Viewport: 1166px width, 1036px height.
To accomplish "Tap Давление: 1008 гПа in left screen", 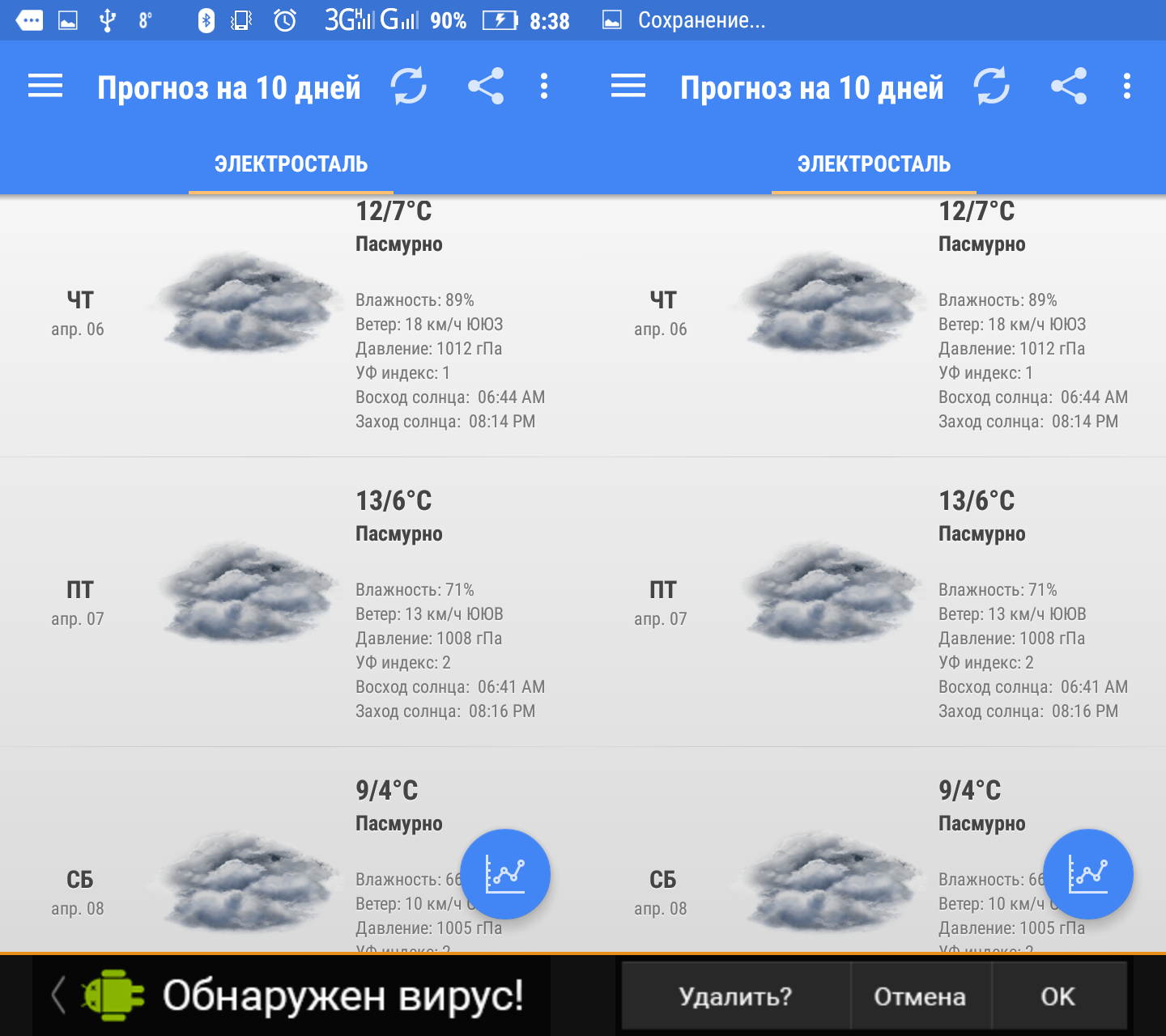I will coord(429,639).
